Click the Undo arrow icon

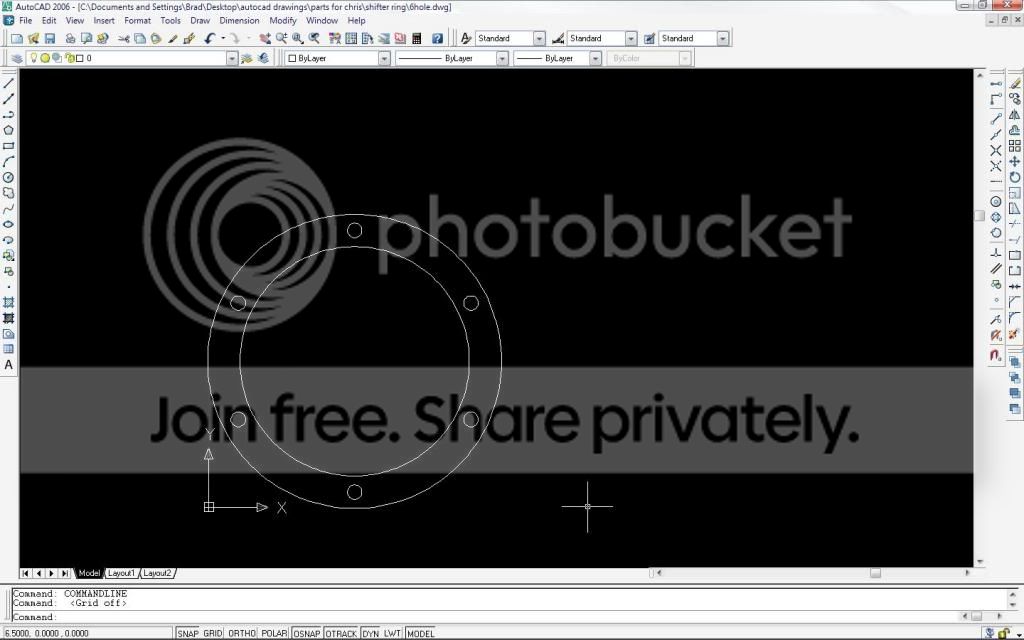pyautogui.click(x=209, y=39)
